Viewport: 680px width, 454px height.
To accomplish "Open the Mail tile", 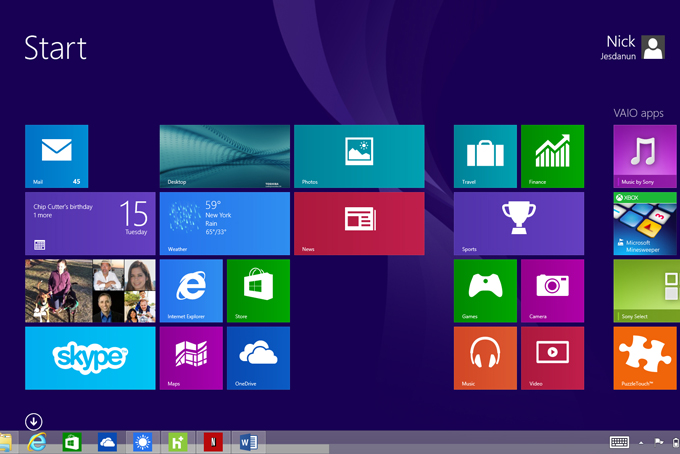I will pyautogui.click(x=56, y=156).
